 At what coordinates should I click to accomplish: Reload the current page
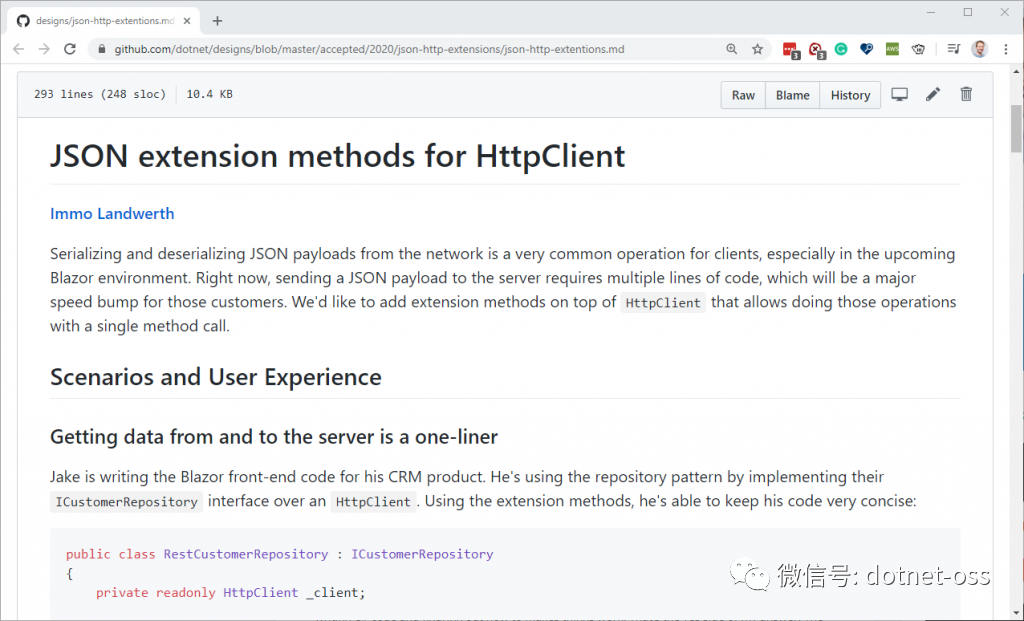point(70,48)
